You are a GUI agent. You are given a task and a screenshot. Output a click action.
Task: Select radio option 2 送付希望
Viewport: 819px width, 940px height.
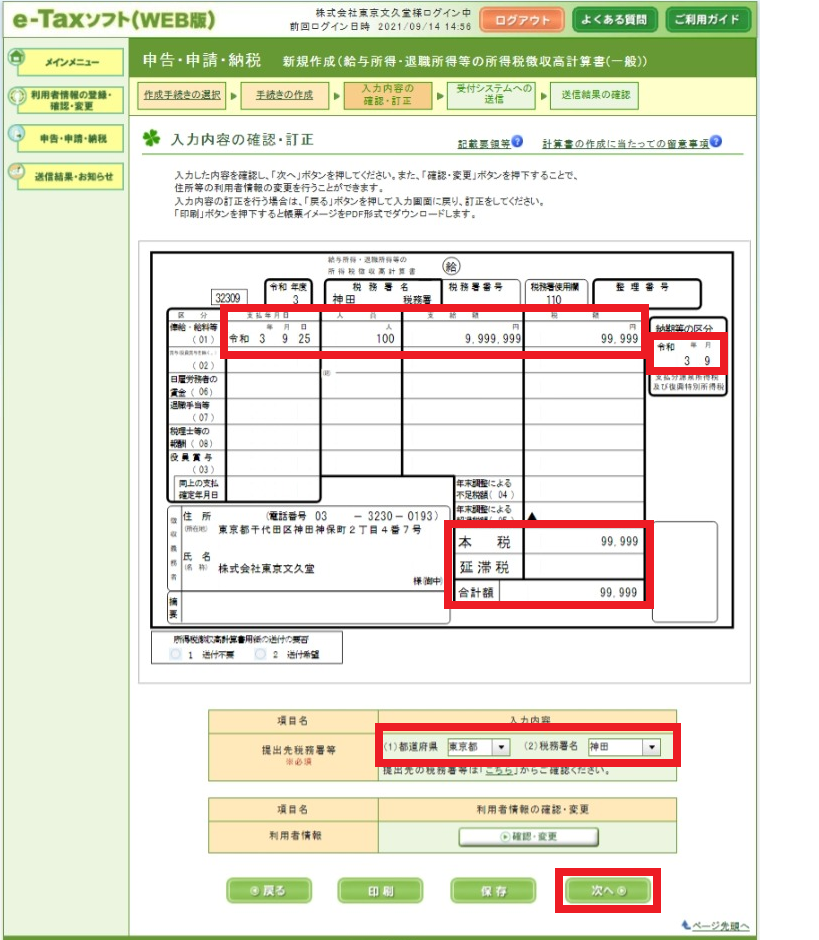(260, 654)
